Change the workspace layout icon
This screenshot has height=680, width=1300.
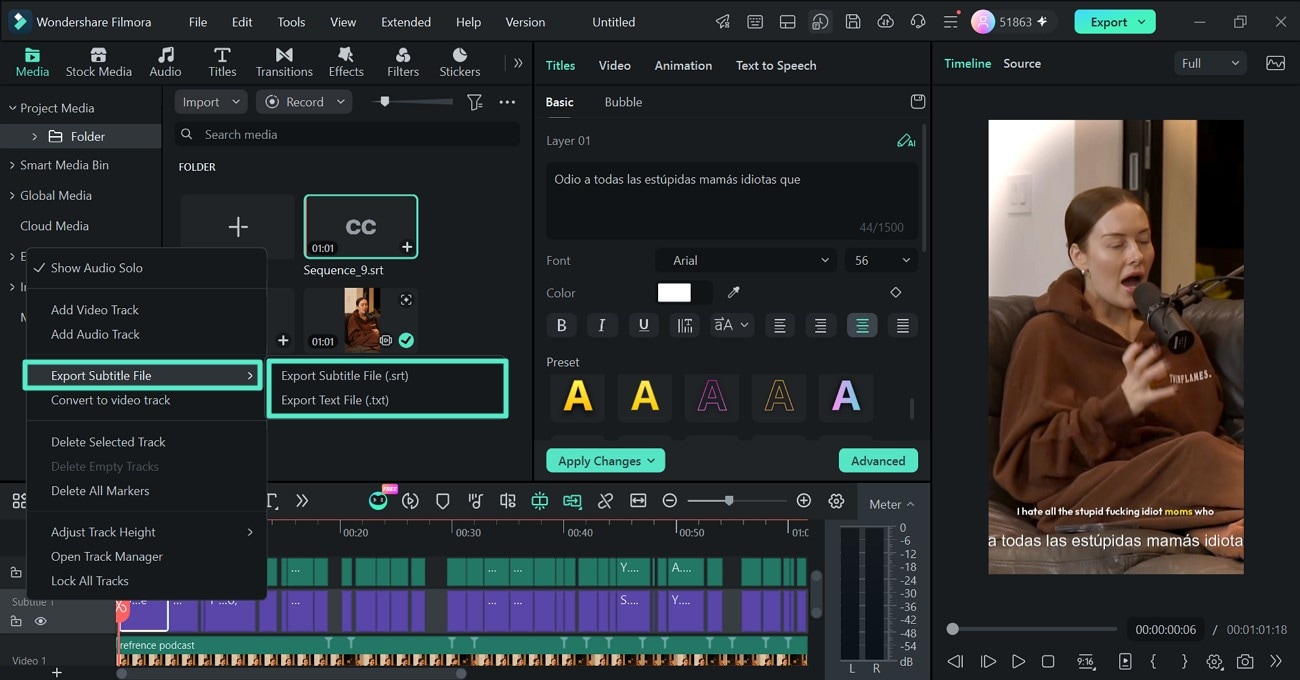[x=787, y=22]
